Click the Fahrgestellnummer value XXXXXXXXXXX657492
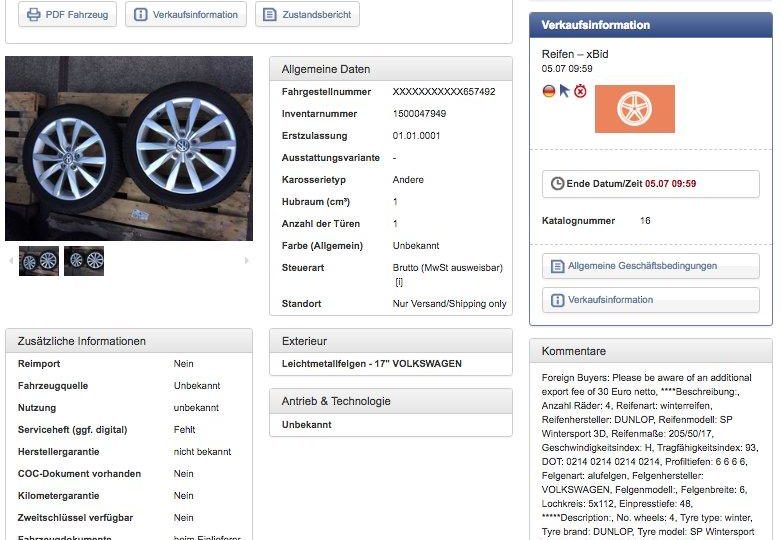 click(x=444, y=92)
